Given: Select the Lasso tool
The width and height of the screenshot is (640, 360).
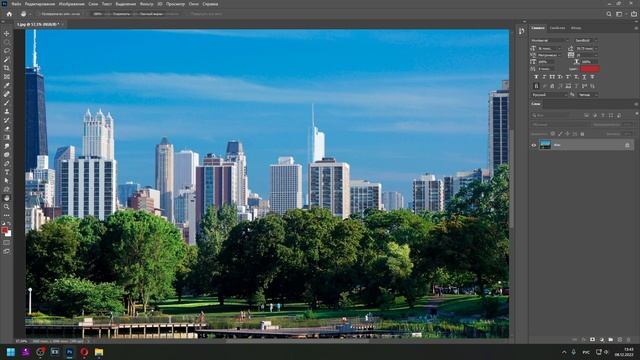Looking at the screenshot, I should [x=7, y=51].
